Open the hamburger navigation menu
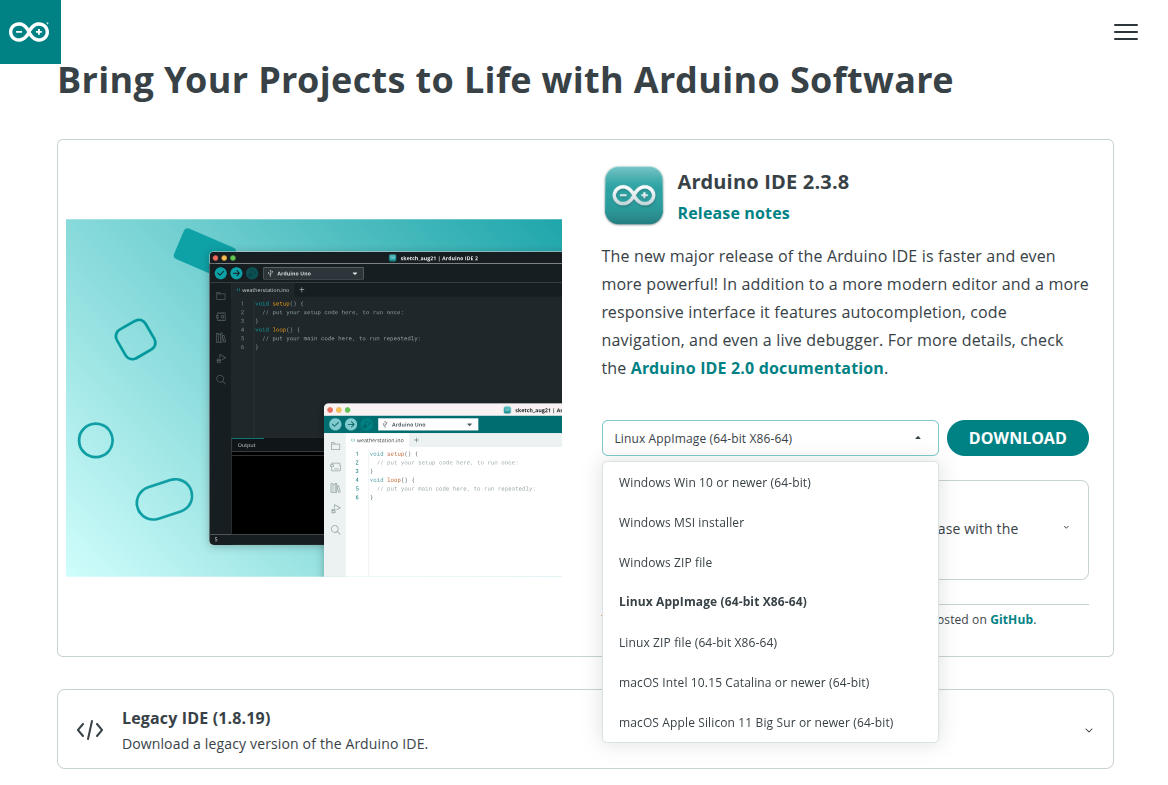Screen dimensions: 1168x785 (1125, 32)
